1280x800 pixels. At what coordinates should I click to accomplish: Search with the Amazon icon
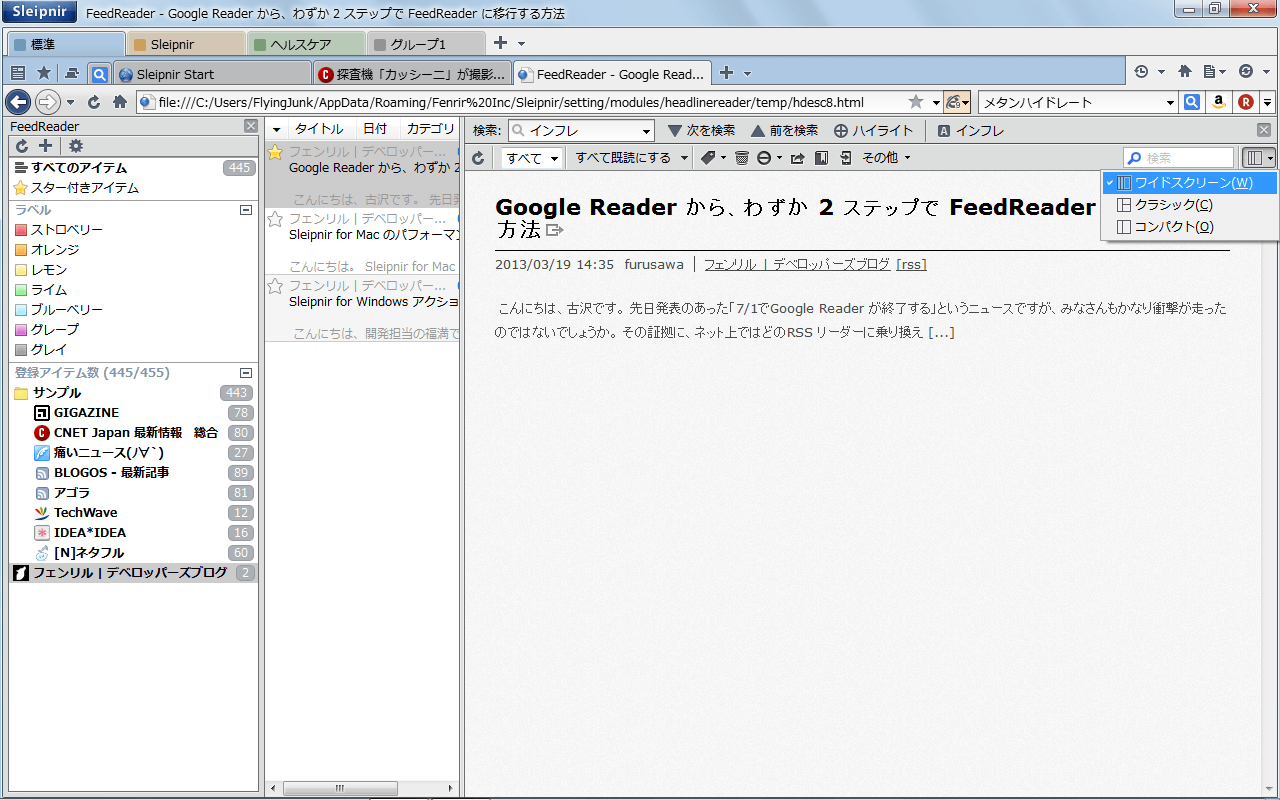[x=1219, y=102]
